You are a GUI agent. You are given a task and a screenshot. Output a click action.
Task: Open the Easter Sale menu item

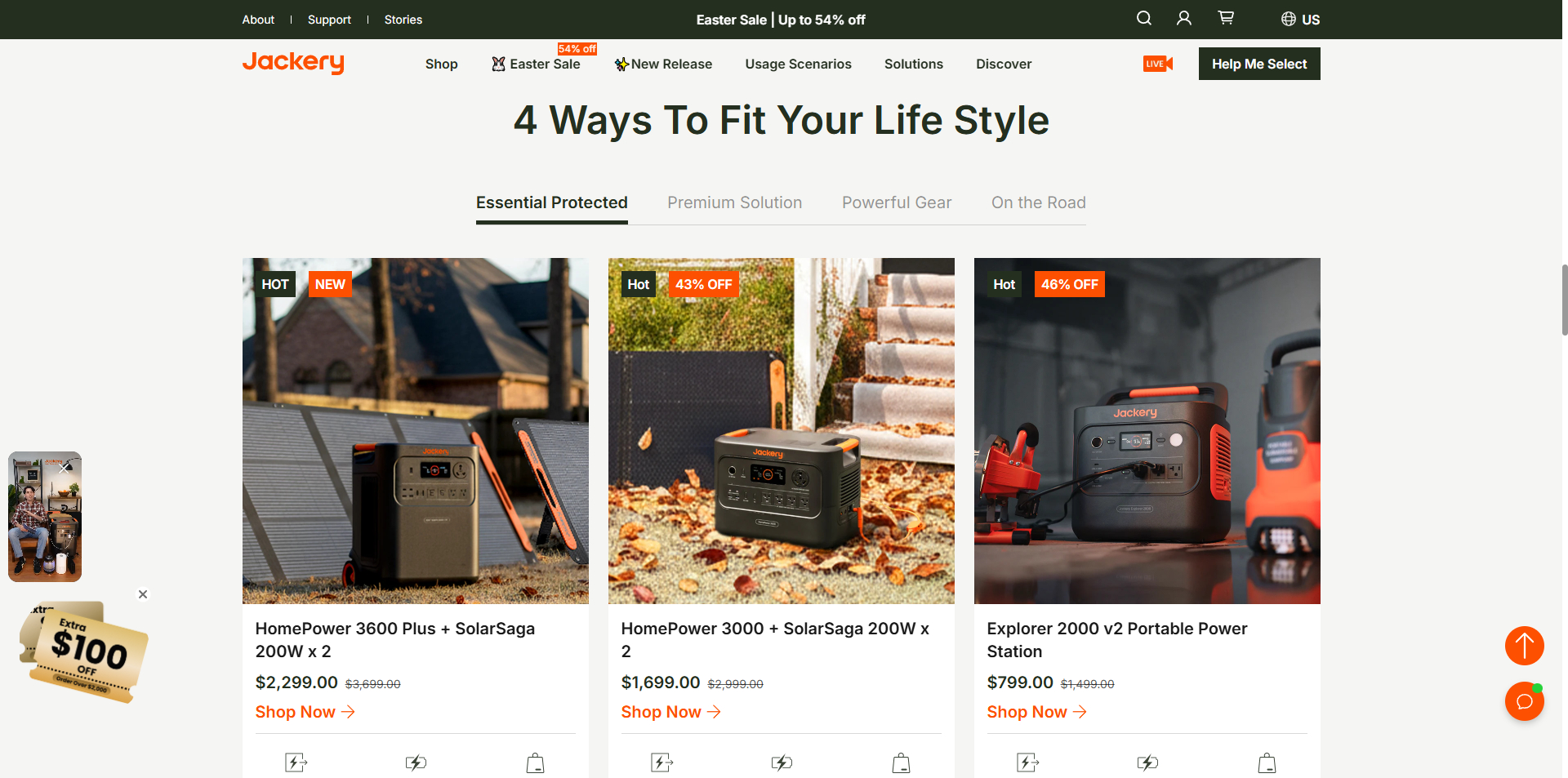[x=536, y=64]
